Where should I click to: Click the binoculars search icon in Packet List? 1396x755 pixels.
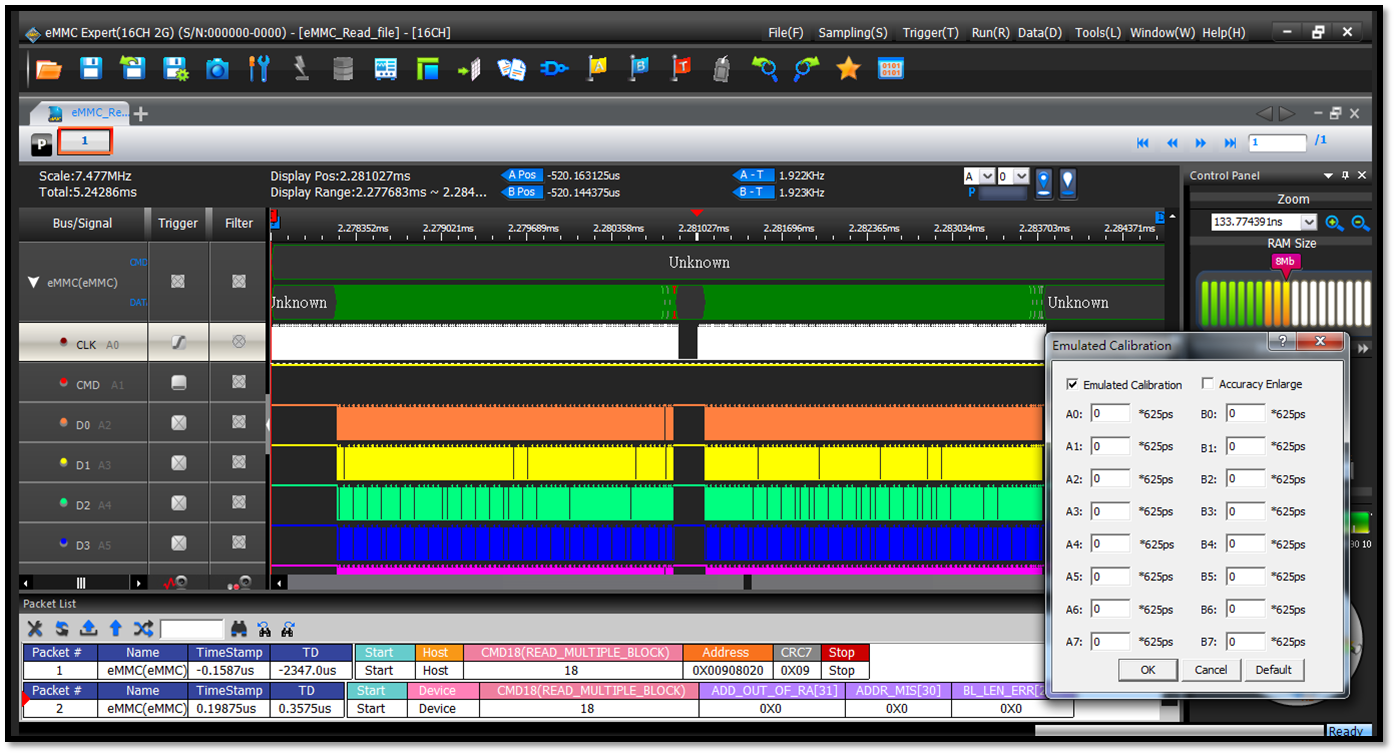(x=239, y=629)
